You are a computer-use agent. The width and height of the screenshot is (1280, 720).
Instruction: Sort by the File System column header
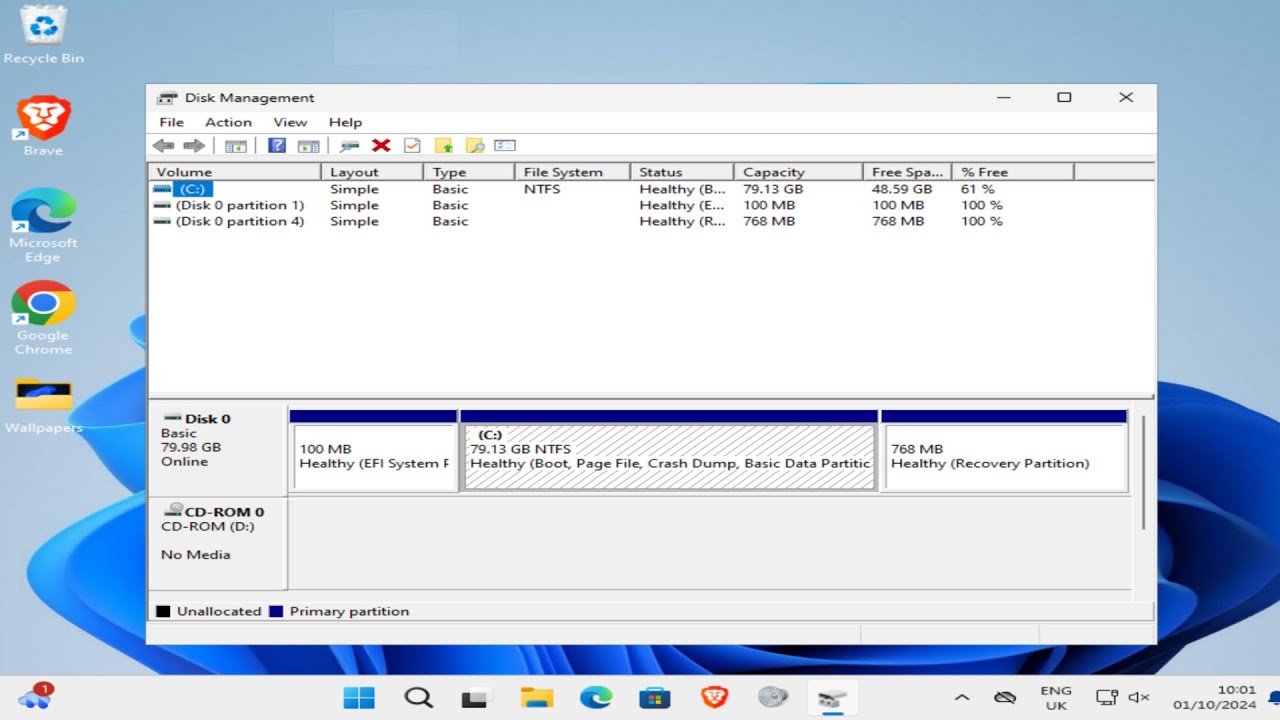[x=572, y=172]
